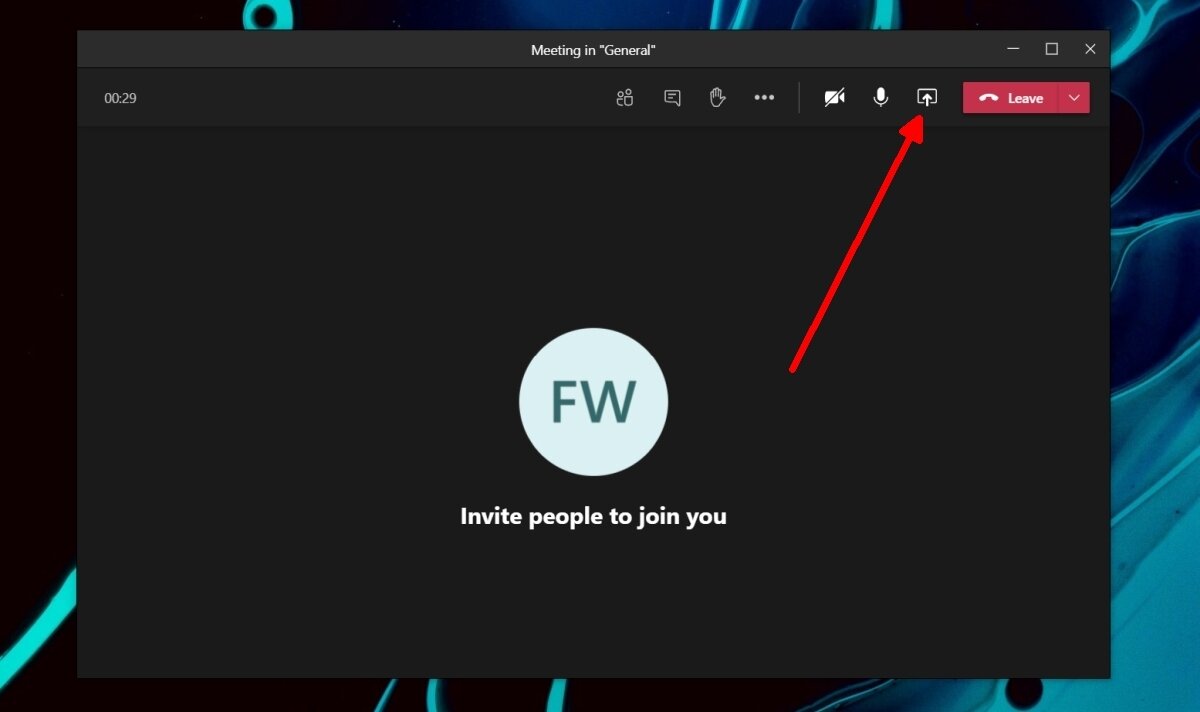Click the 00:29 meeting timer
Image resolution: width=1200 pixels, height=712 pixels.
(120, 98)
